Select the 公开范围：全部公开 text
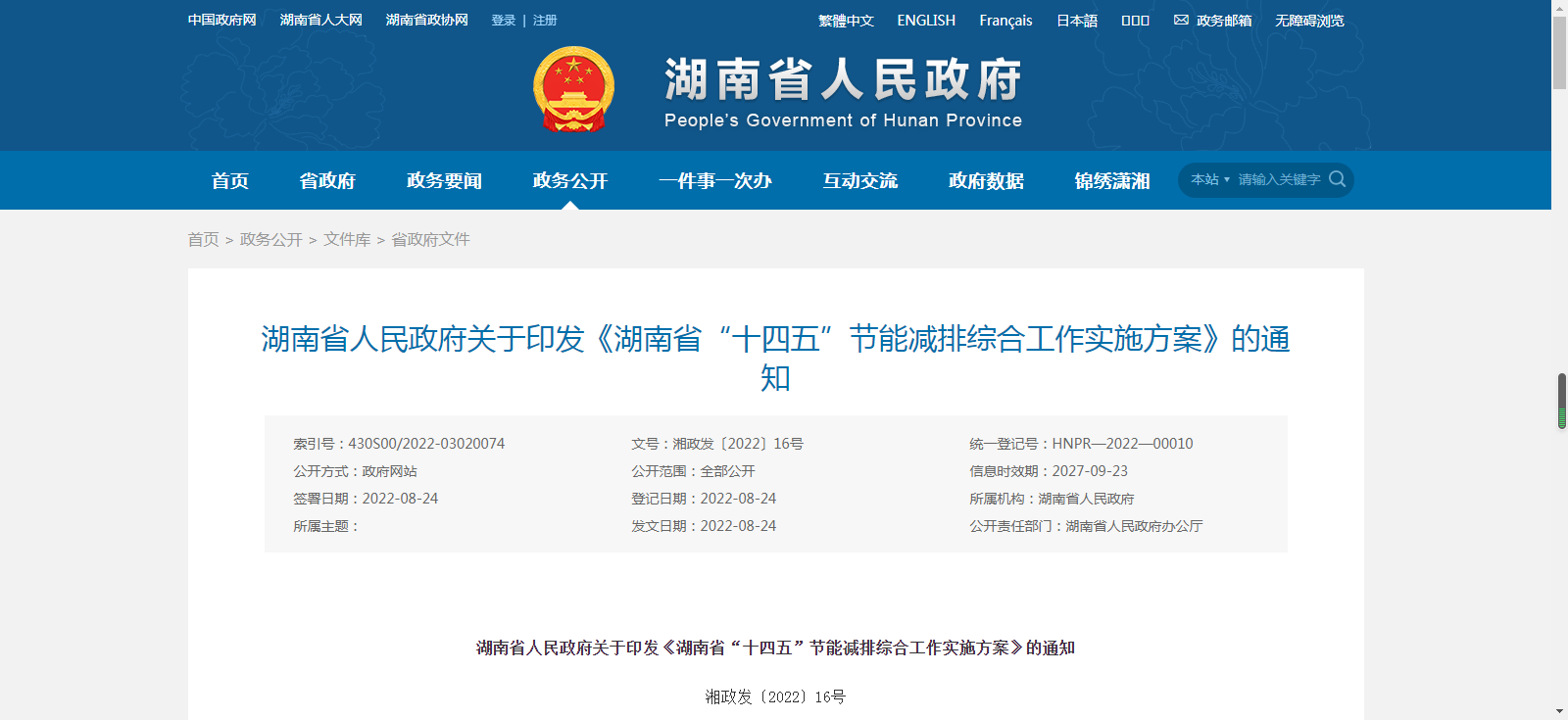 click(693, 471)
